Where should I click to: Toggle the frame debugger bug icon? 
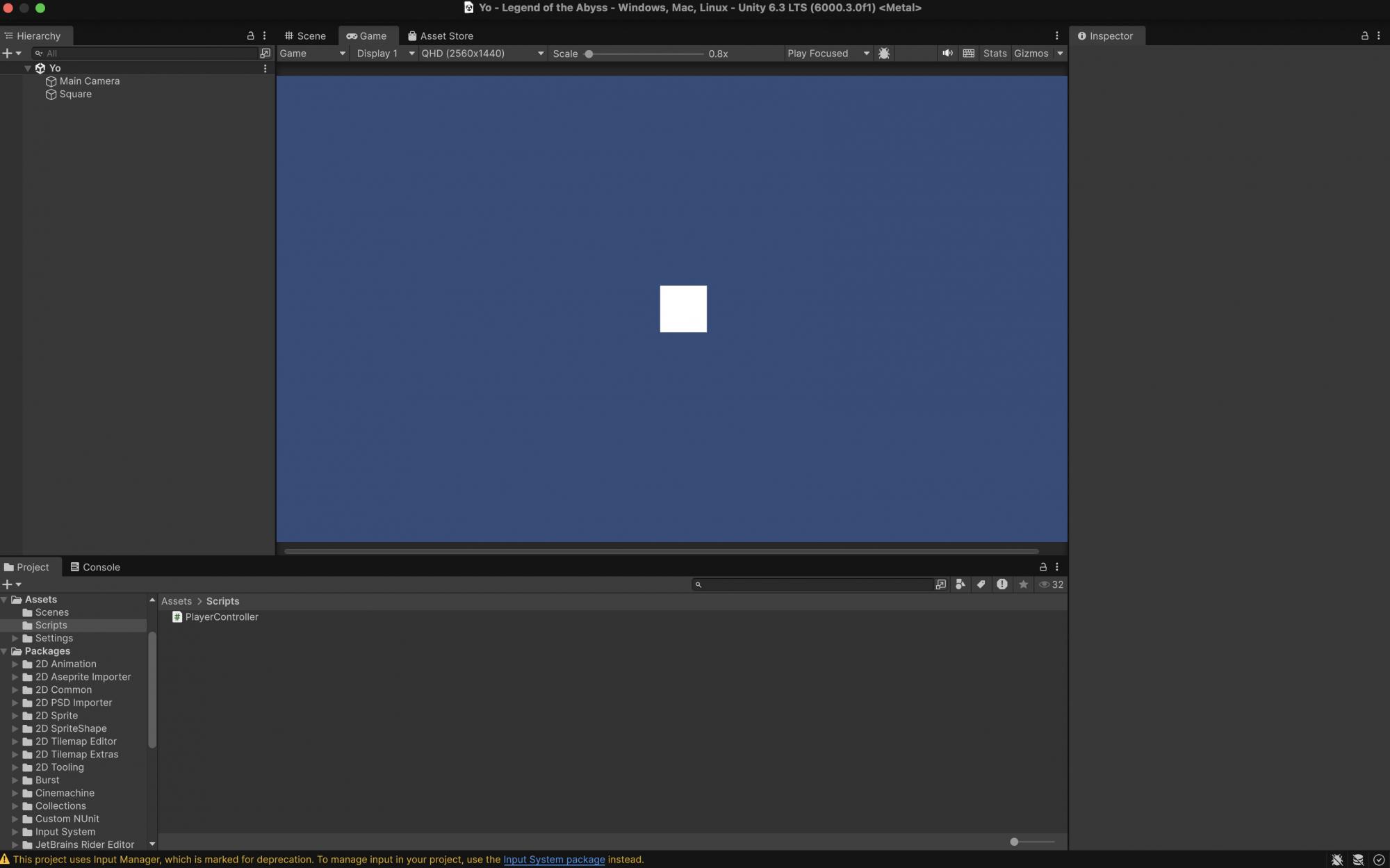tap(883, 54)
